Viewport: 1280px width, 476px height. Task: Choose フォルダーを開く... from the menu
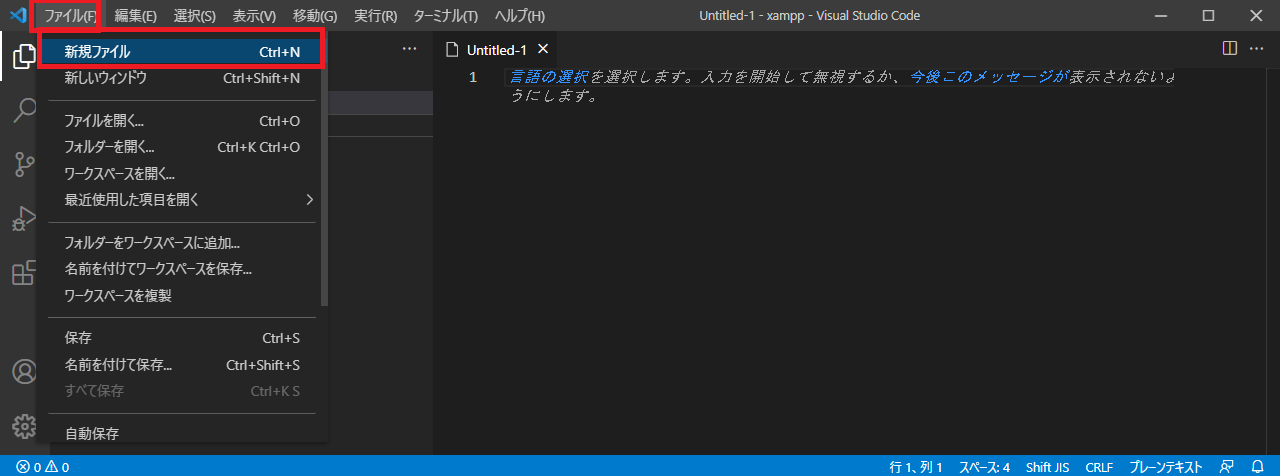point(182,147)
